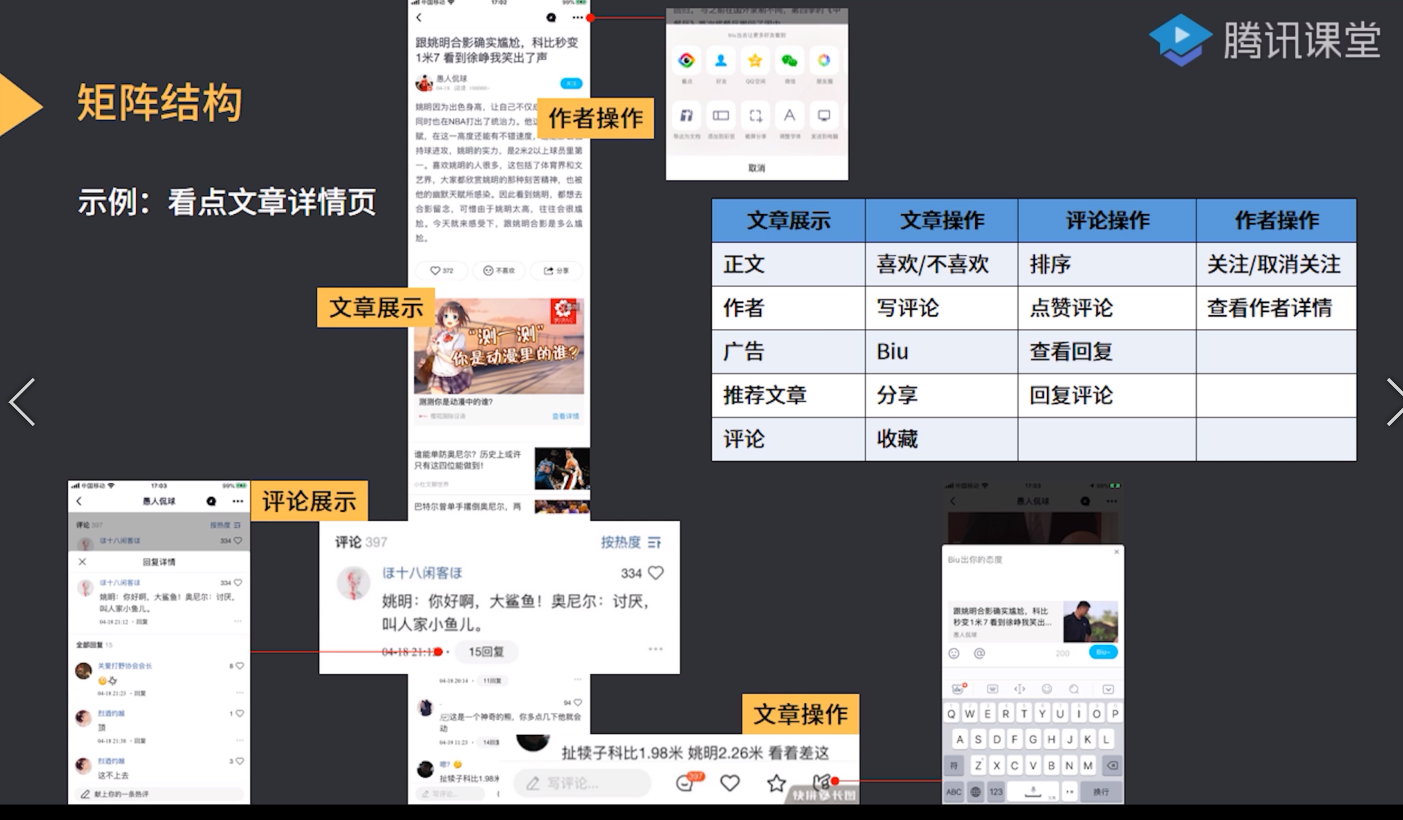Share to 朋友圈 icon in share sheet
Viewport: 1403px width, 820px height.
(x=824, y=61)
